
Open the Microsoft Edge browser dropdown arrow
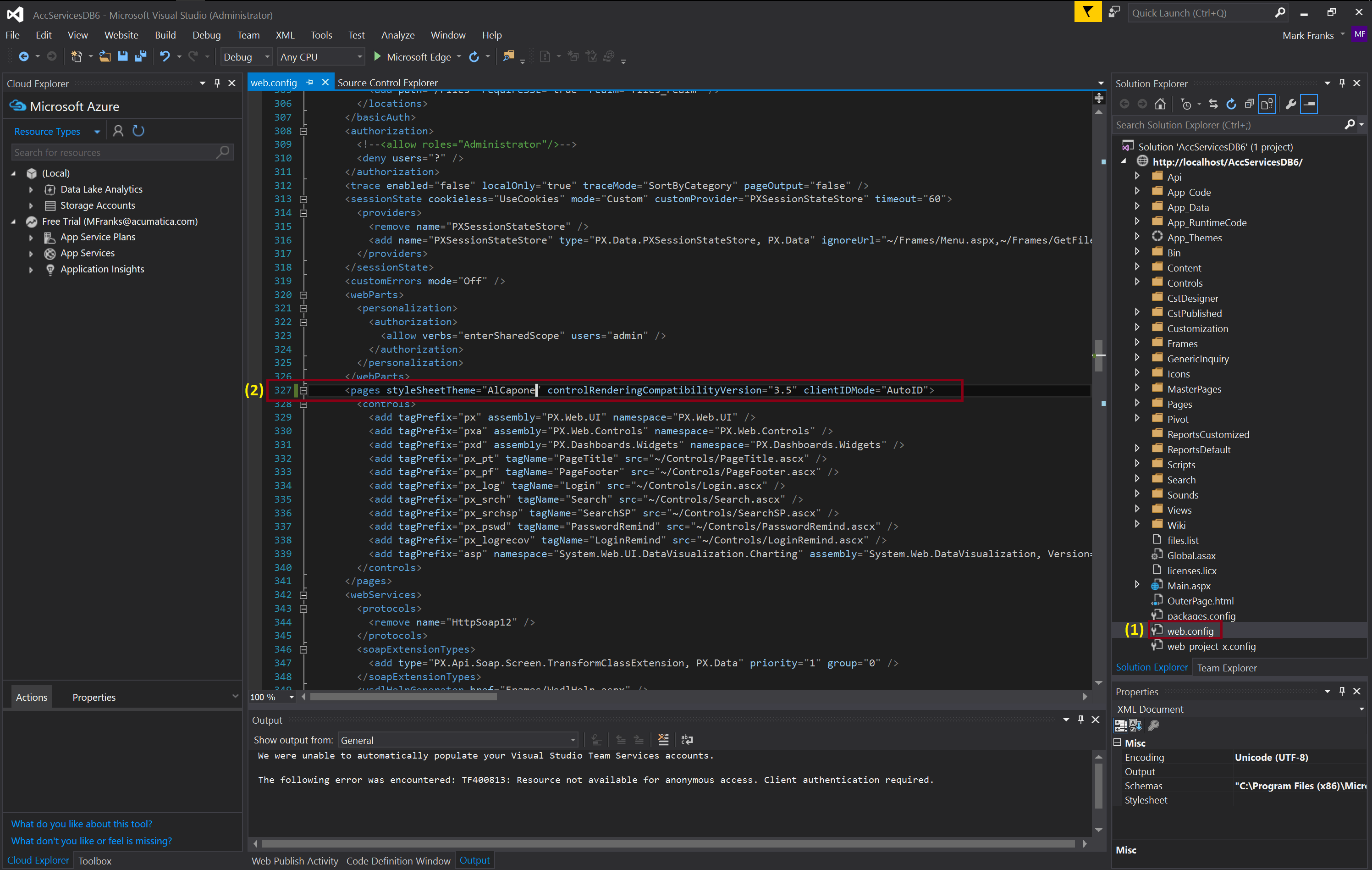459,56
